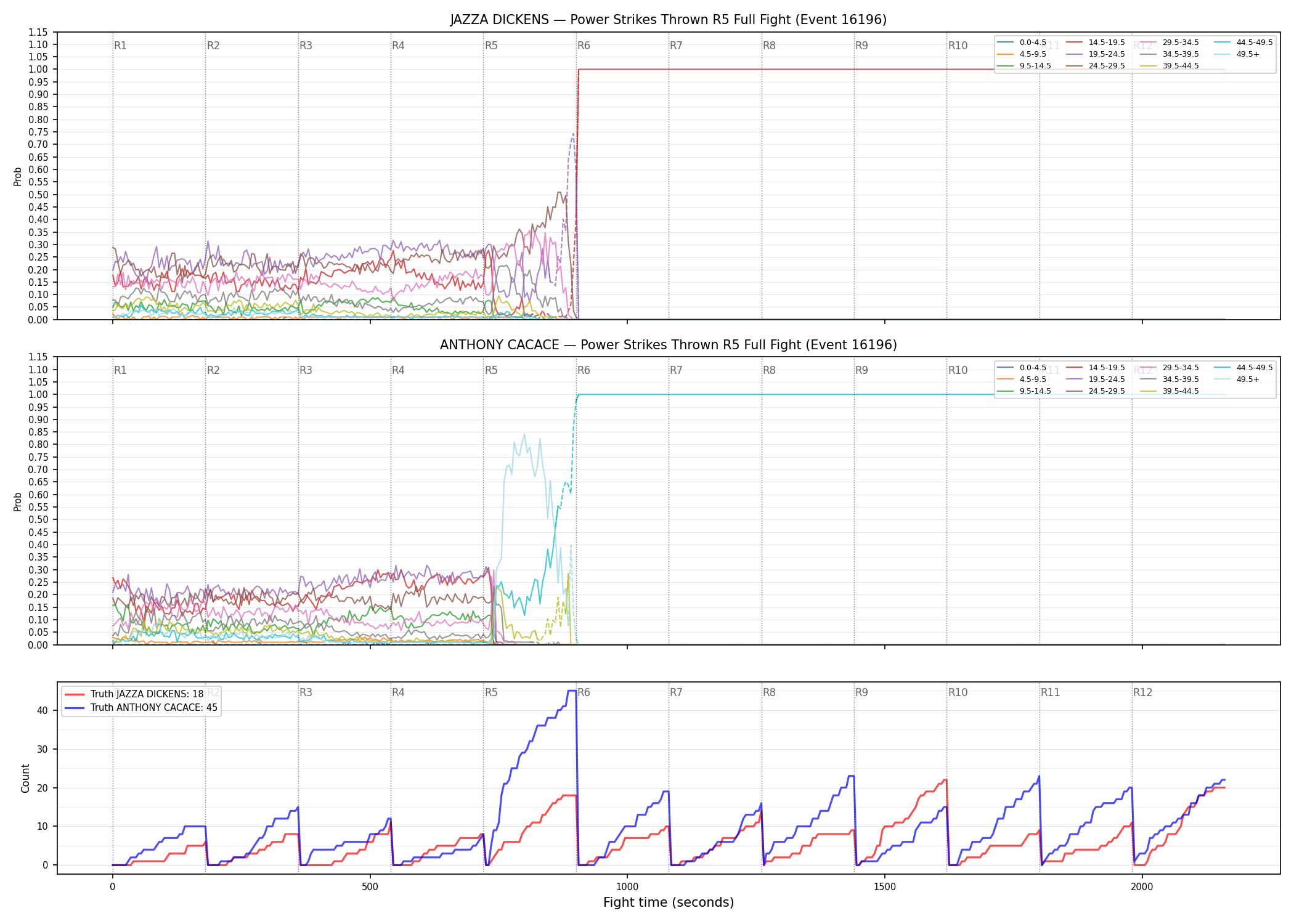Image resolution: width=1294 pixels, height=924 pixels.
Task: Click 'Prob' label of the Jazza Dickens chart
Action: tap(18, 176)
